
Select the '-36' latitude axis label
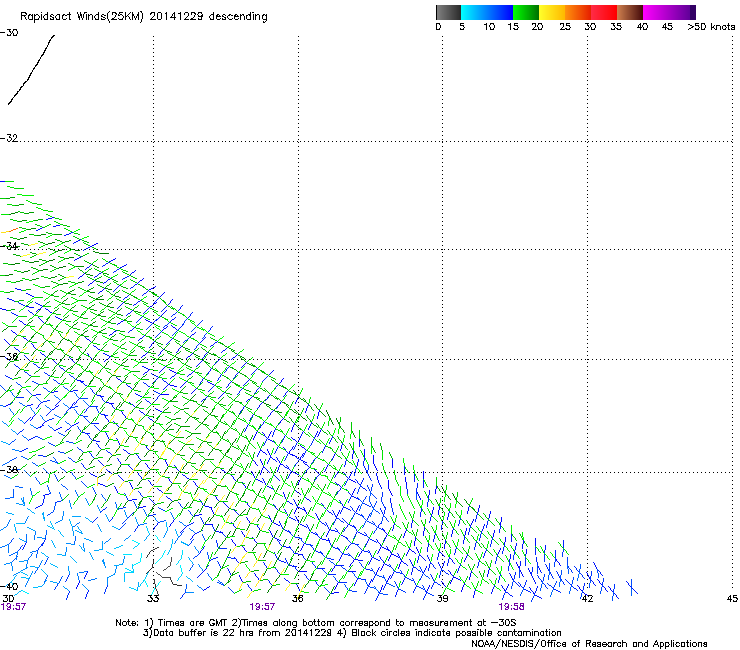coord(9,356)
